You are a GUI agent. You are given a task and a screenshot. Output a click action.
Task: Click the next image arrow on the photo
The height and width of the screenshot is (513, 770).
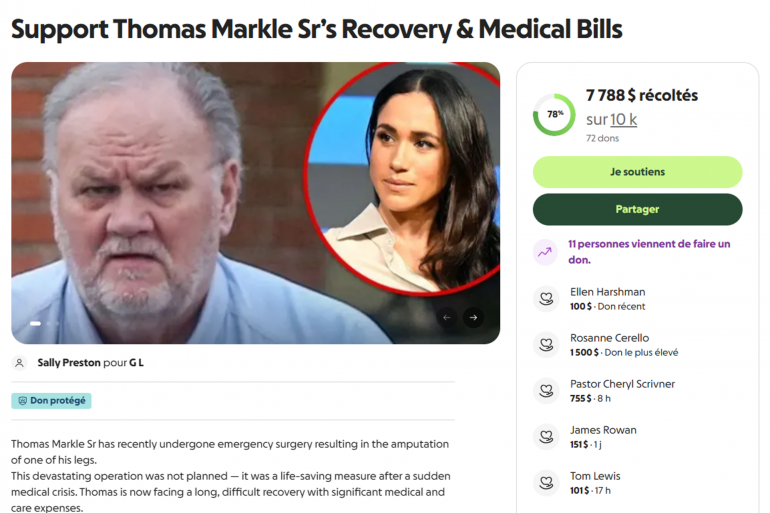473,318
